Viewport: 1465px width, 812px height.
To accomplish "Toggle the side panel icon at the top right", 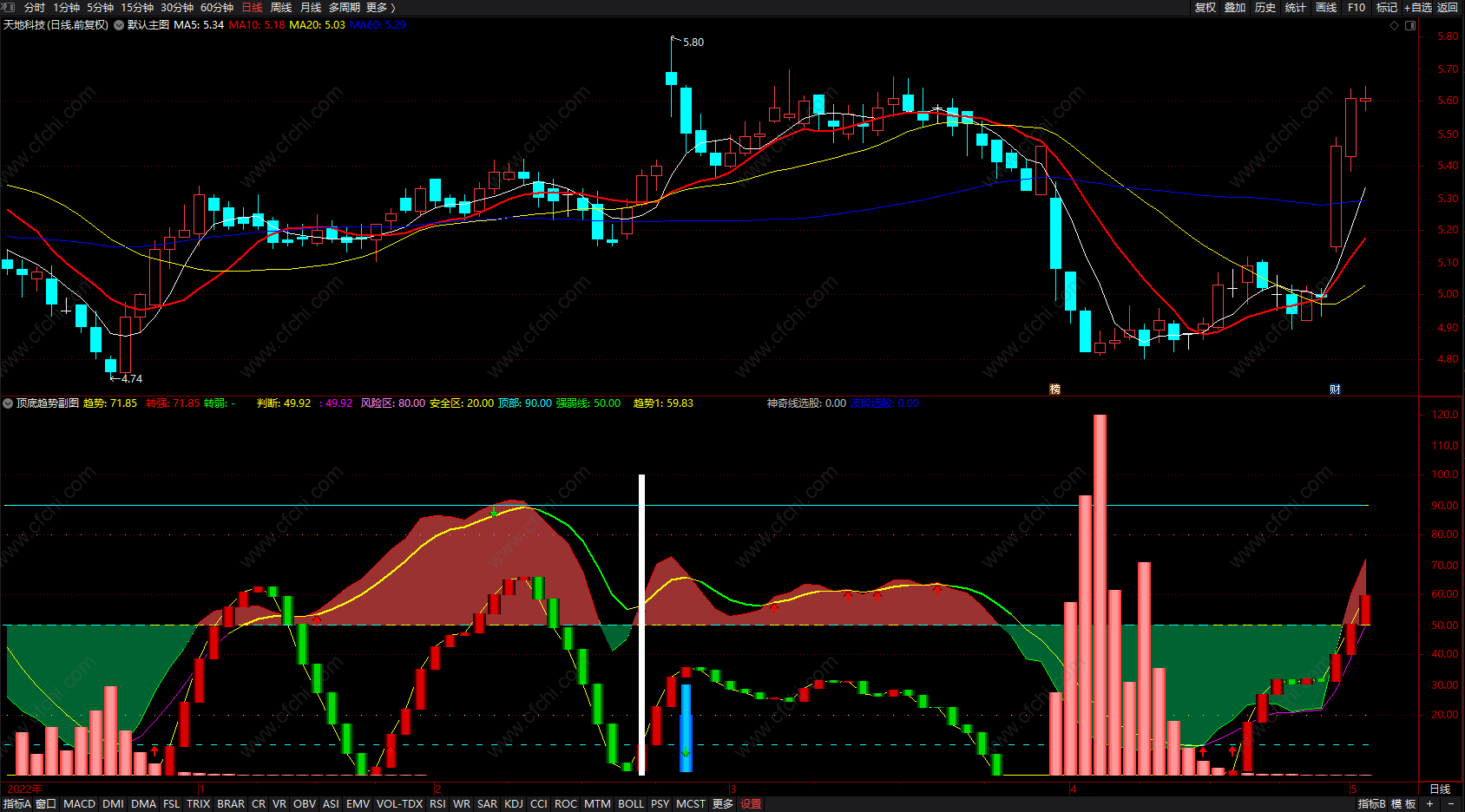I will (1410, 25).
